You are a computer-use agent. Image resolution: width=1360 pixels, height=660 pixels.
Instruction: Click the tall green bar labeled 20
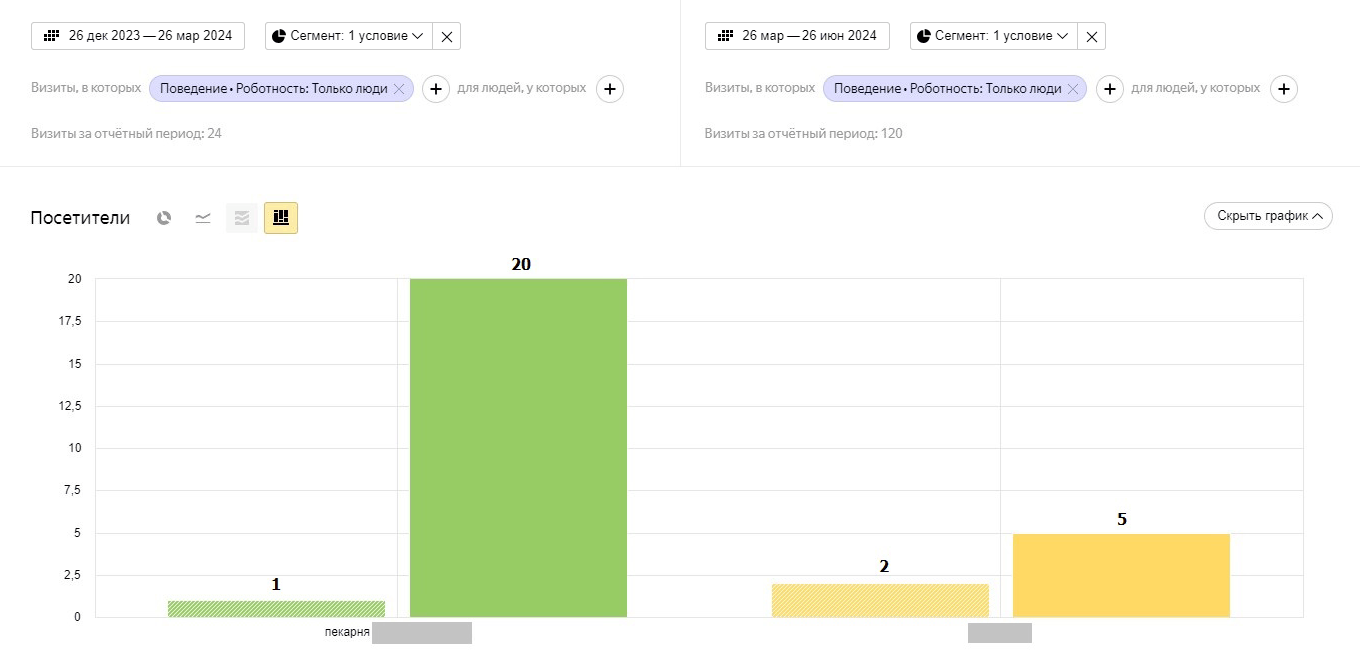[518, 447]
